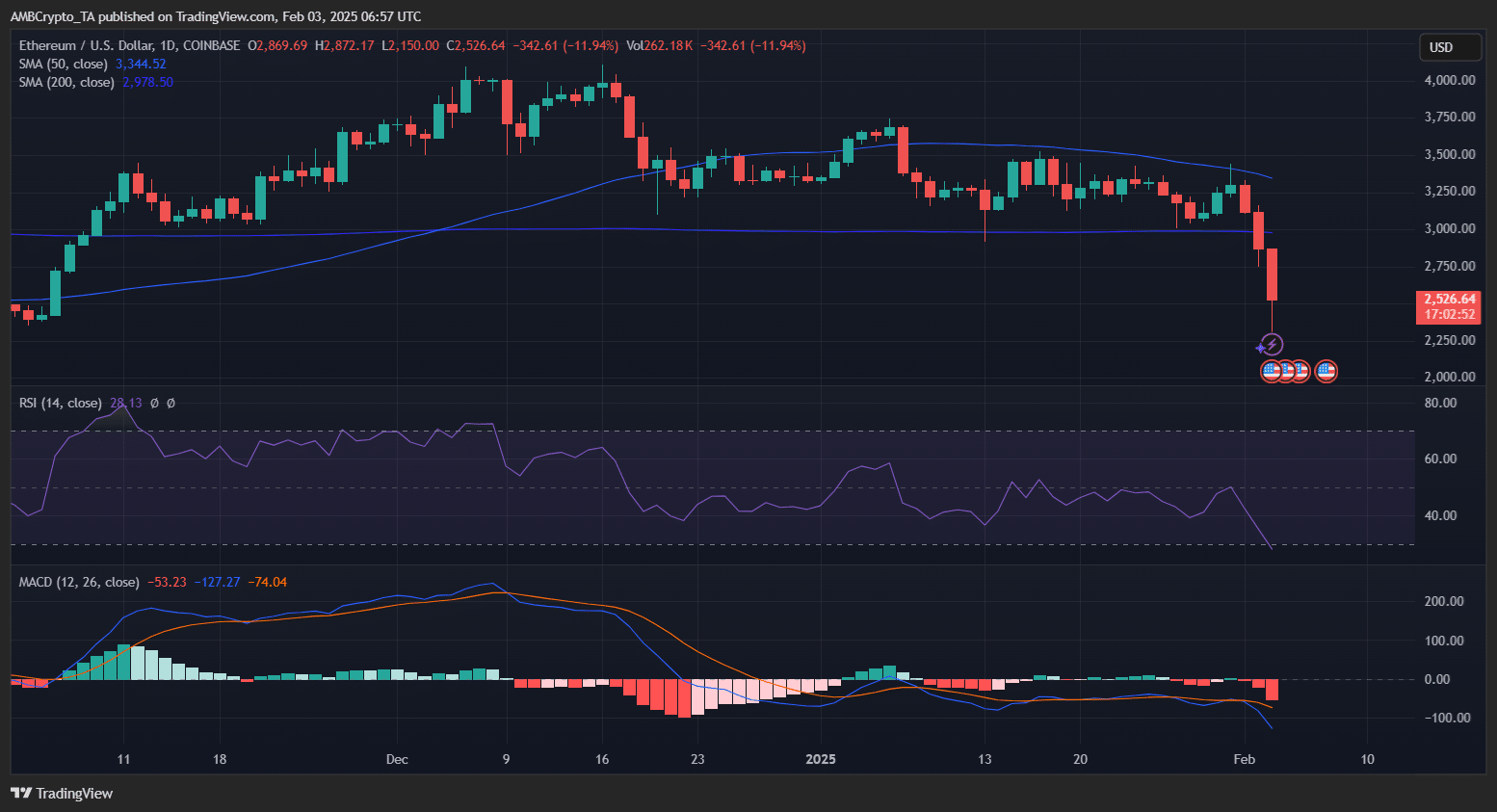The width and height of the screenshot is (1497, 812).
Task: Open the USD currency selector
Action: [x=1449, y=47]
